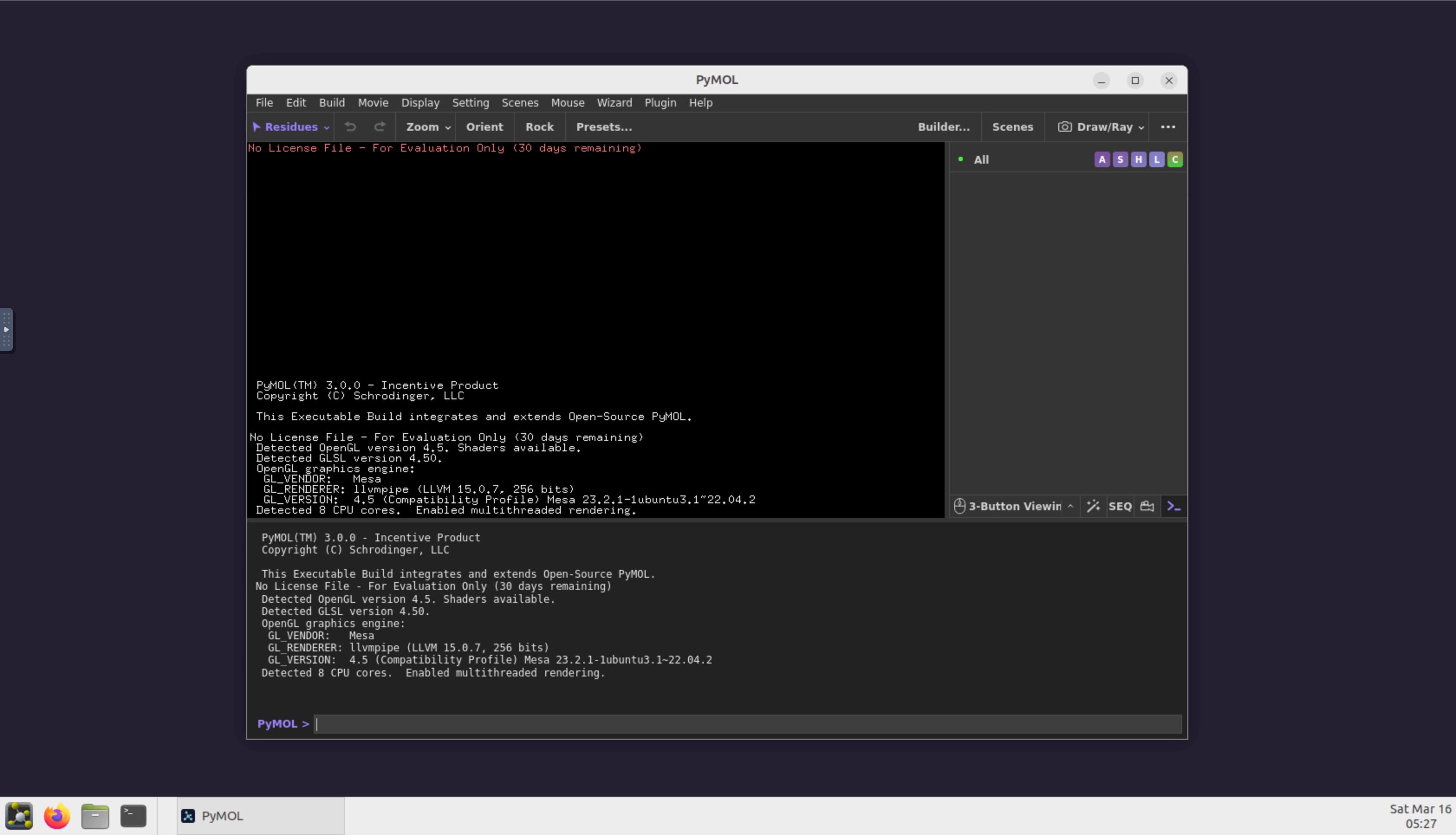Open the Builder... panel
This screenshot has width=1456, height=835.
pyautogui.click(x=944, y=127)
